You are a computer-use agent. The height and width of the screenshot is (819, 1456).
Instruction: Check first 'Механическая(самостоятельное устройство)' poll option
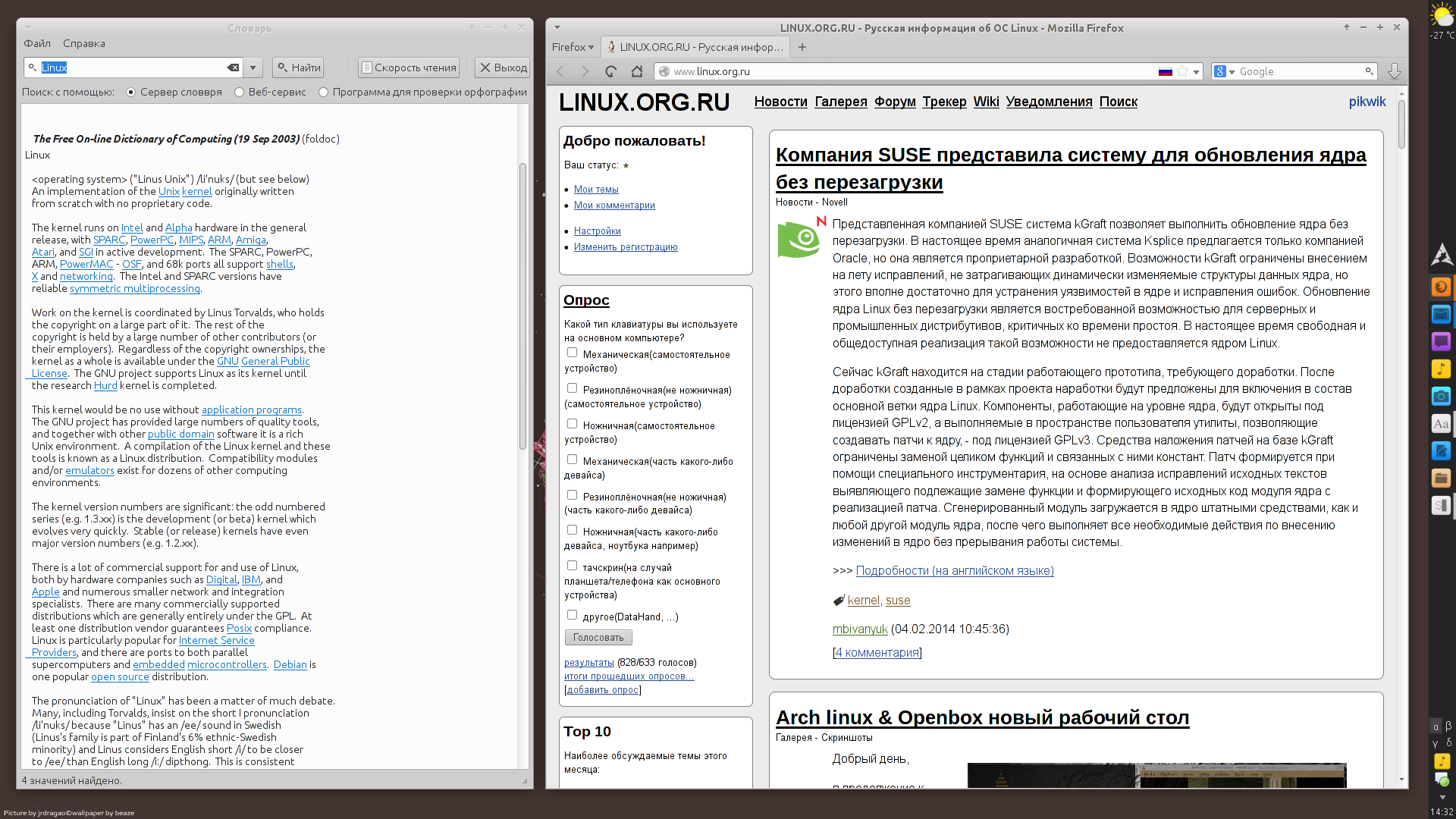tap(573, 353)
